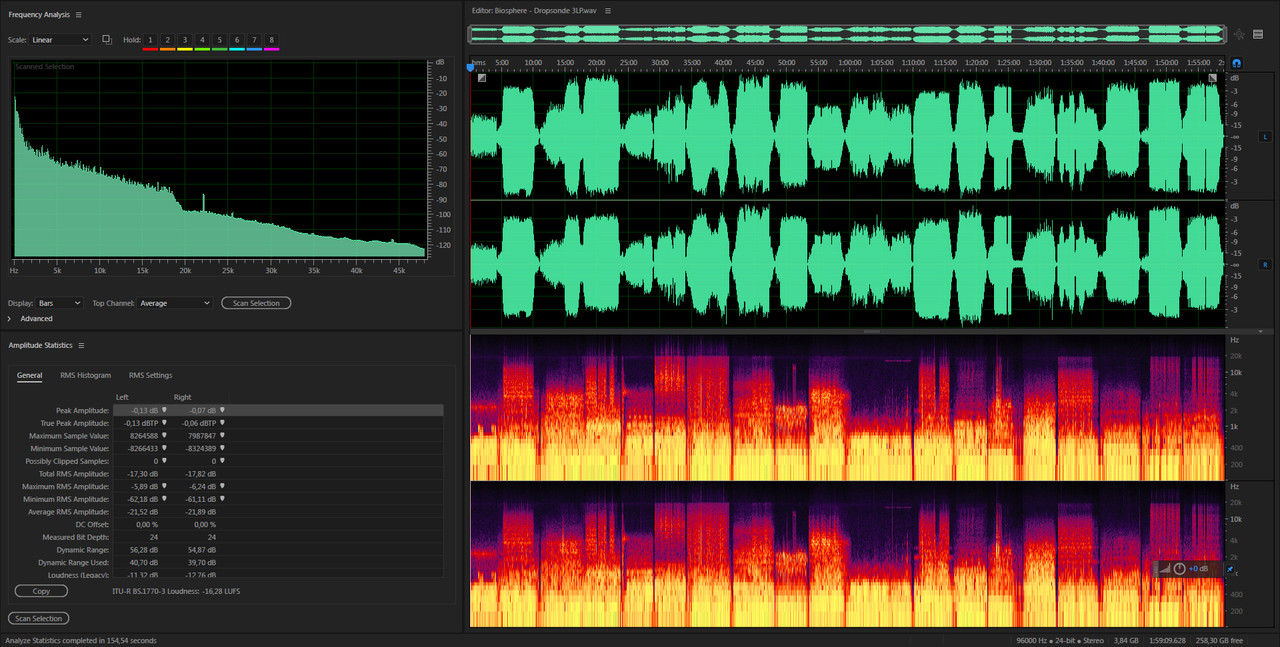Click the 1:59:09.628 duration in status bar
This screenshot has height=647, width=1280.
click(x=1168, y=640)
